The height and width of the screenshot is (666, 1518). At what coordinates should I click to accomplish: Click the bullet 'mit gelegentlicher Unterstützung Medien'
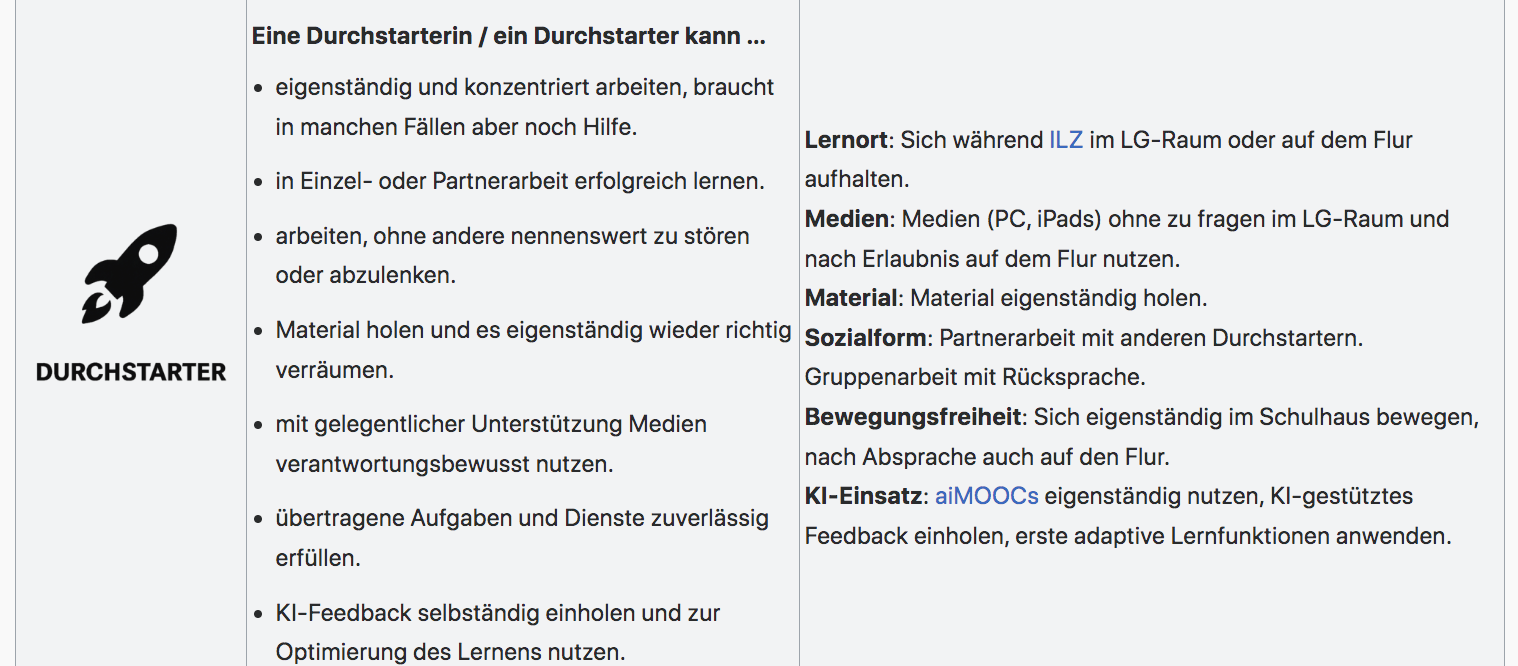pos(491,425)
